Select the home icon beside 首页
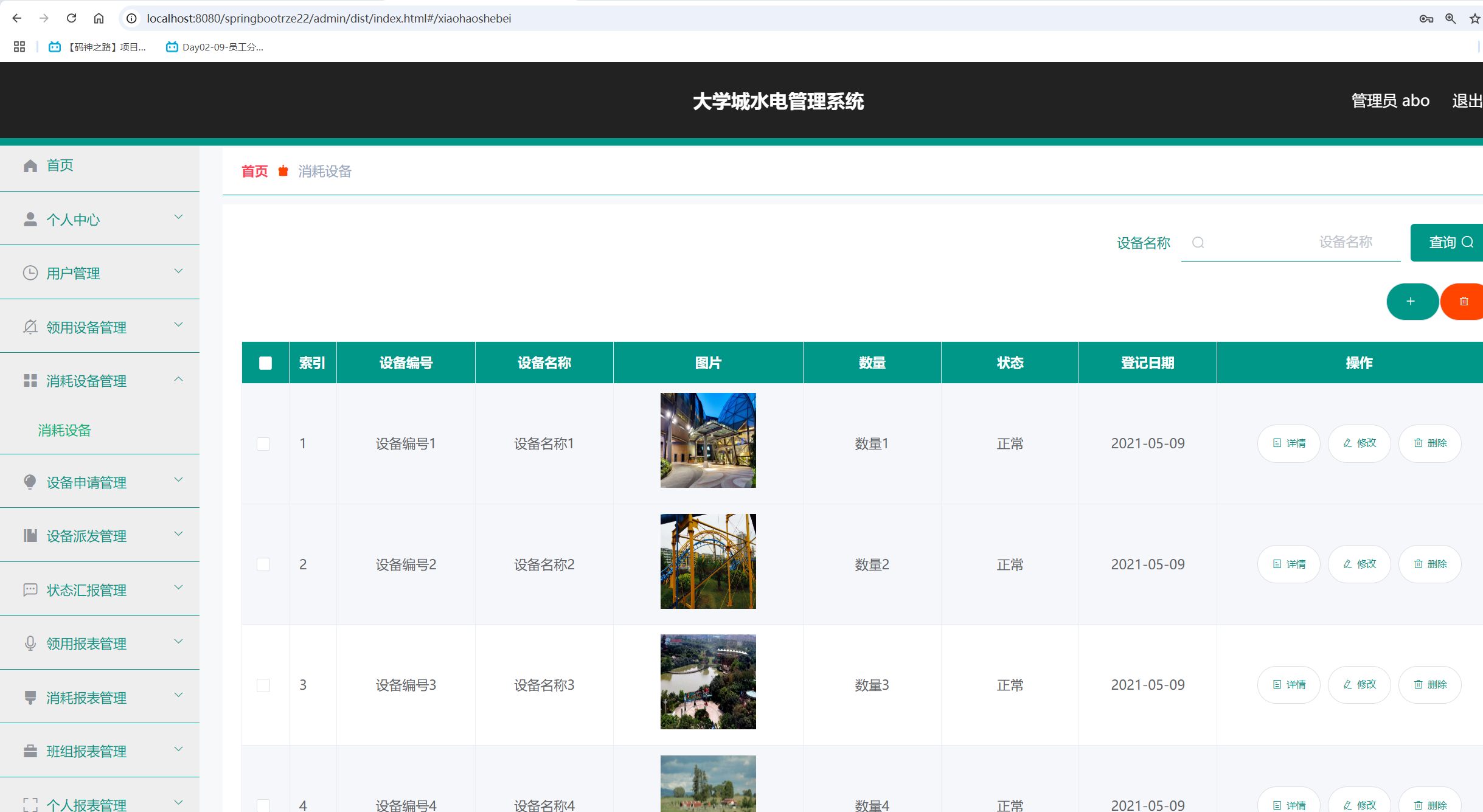 point(30,165)
